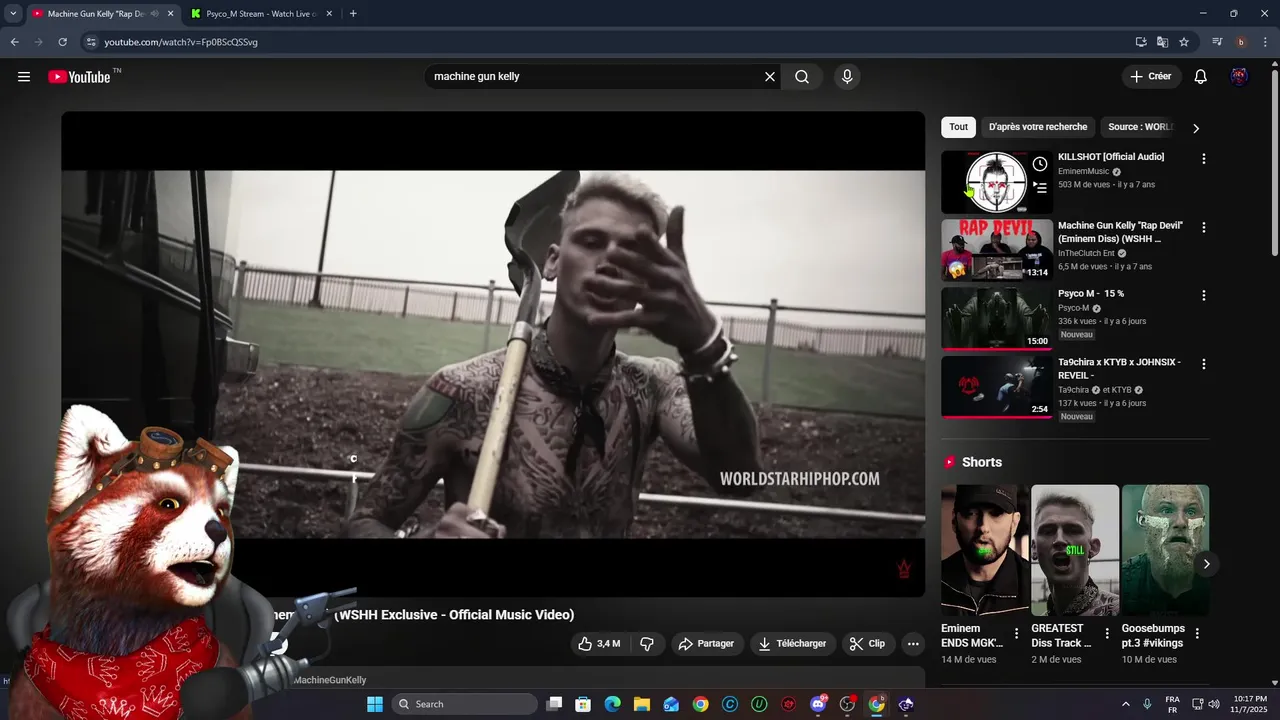This screenshot has width=1280, height=720.
Task: View site information icon in address bar
Action: pos(90,42)
